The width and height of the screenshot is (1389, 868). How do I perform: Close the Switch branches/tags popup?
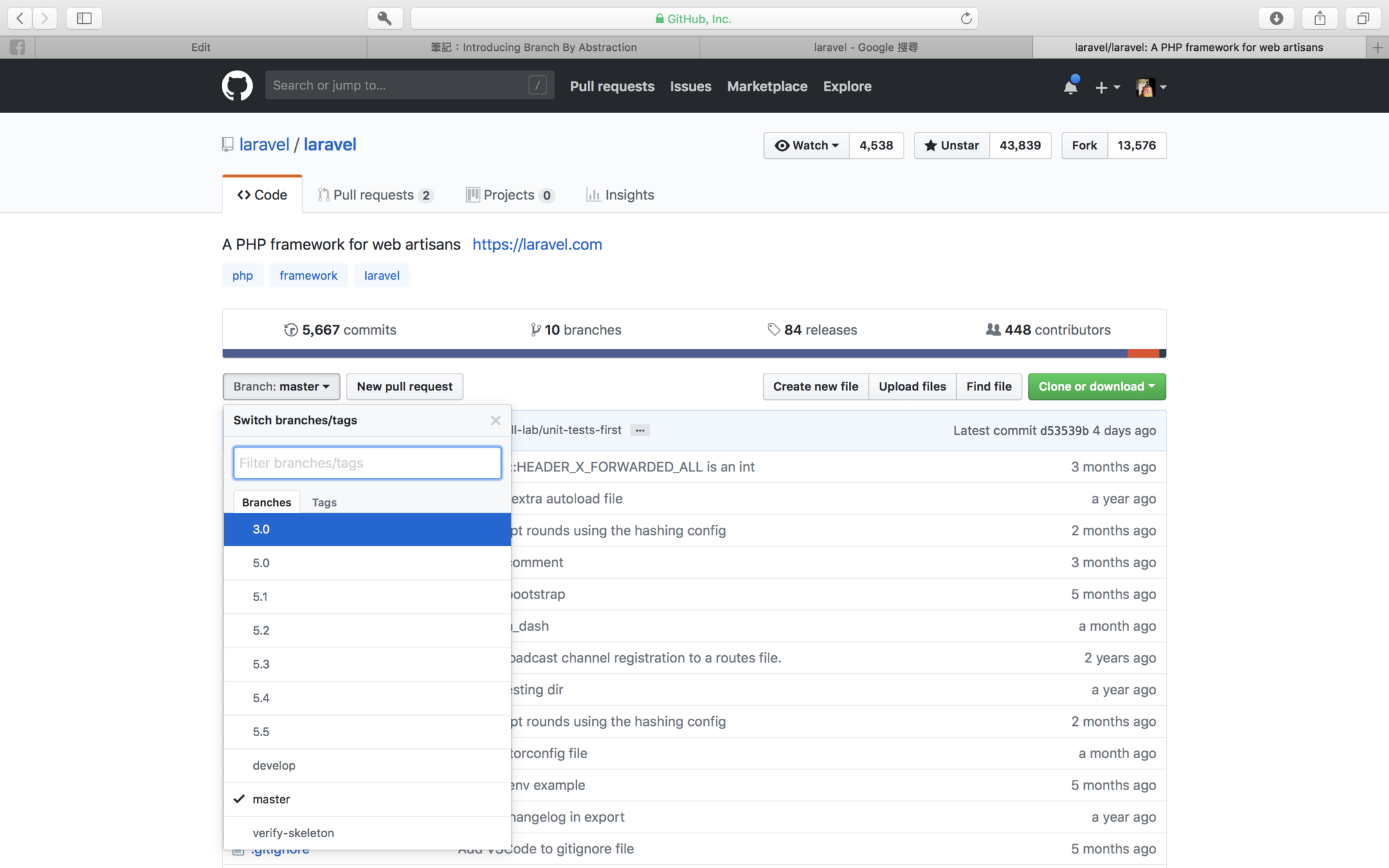[495, 420]
